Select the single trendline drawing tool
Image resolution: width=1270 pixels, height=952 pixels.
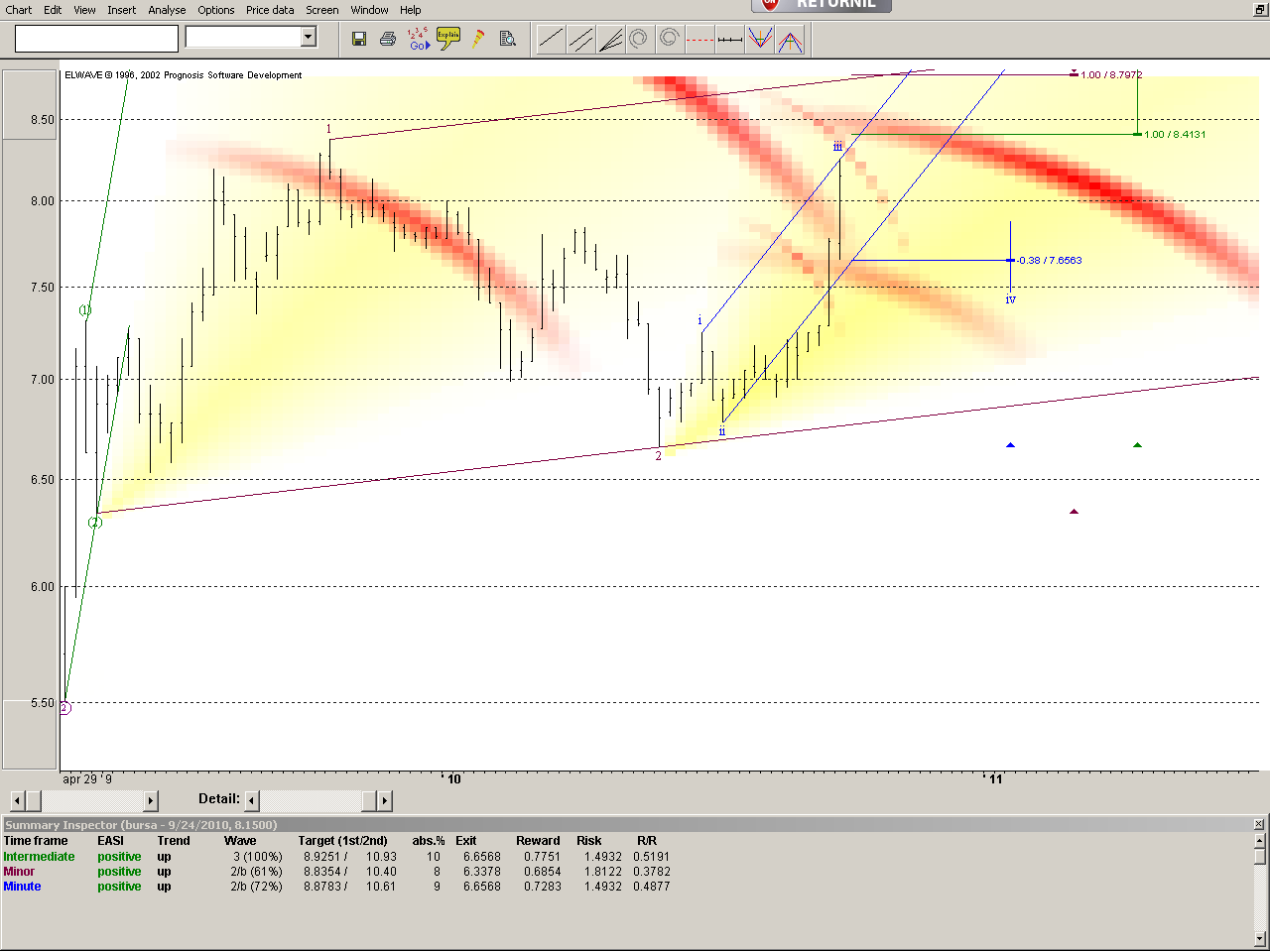pyautogui.click(x=550, y=39)
